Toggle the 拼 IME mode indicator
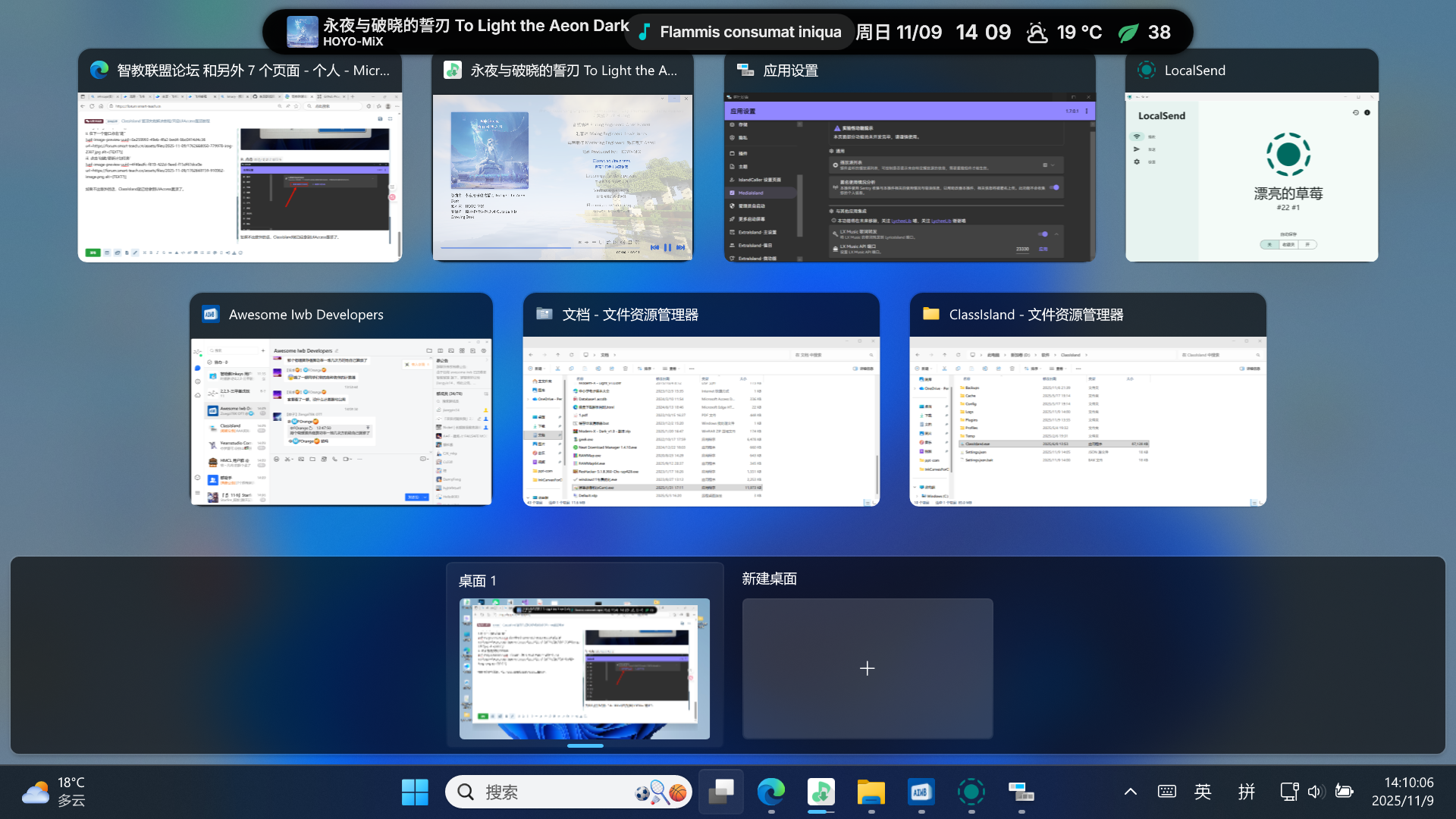This screenshot has height=819, width=1456. tap(1246, 792)
